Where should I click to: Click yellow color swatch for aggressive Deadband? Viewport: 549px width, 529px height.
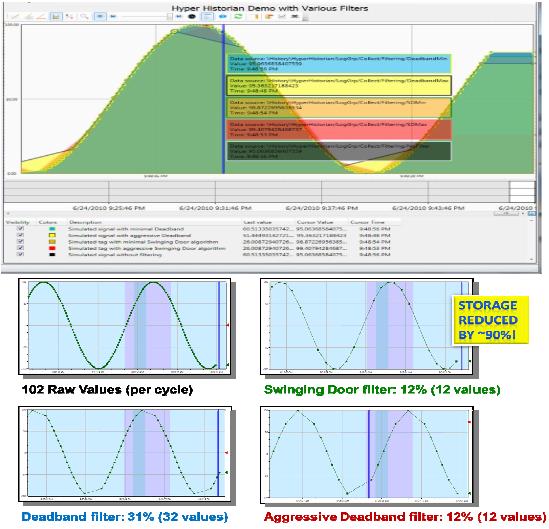52,235
